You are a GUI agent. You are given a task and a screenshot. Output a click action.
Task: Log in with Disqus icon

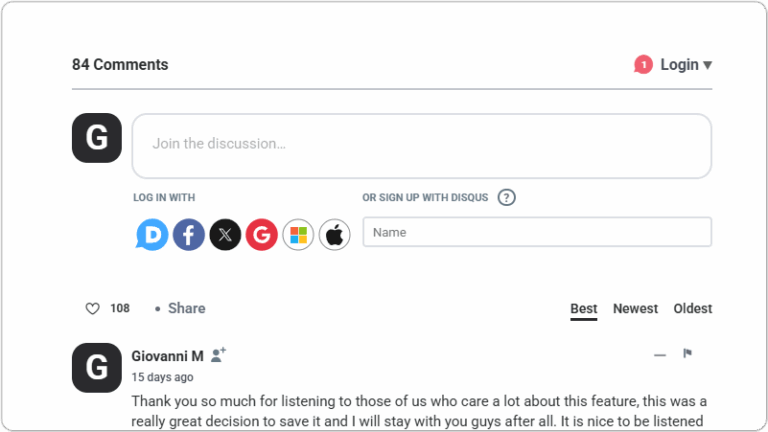tap(152, 235)
